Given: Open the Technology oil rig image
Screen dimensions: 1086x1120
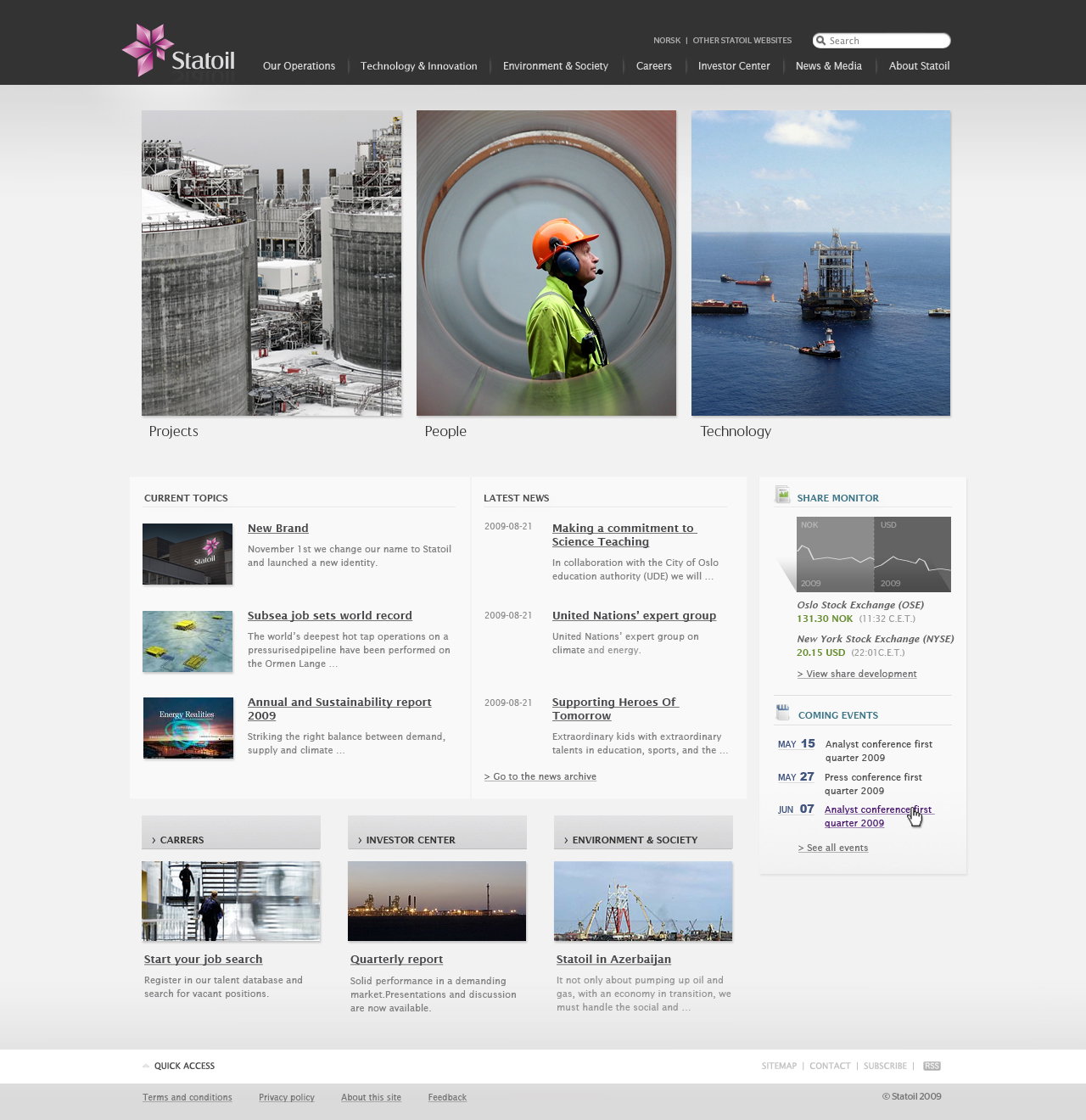Looking at the screenshot, I should 820,263.
